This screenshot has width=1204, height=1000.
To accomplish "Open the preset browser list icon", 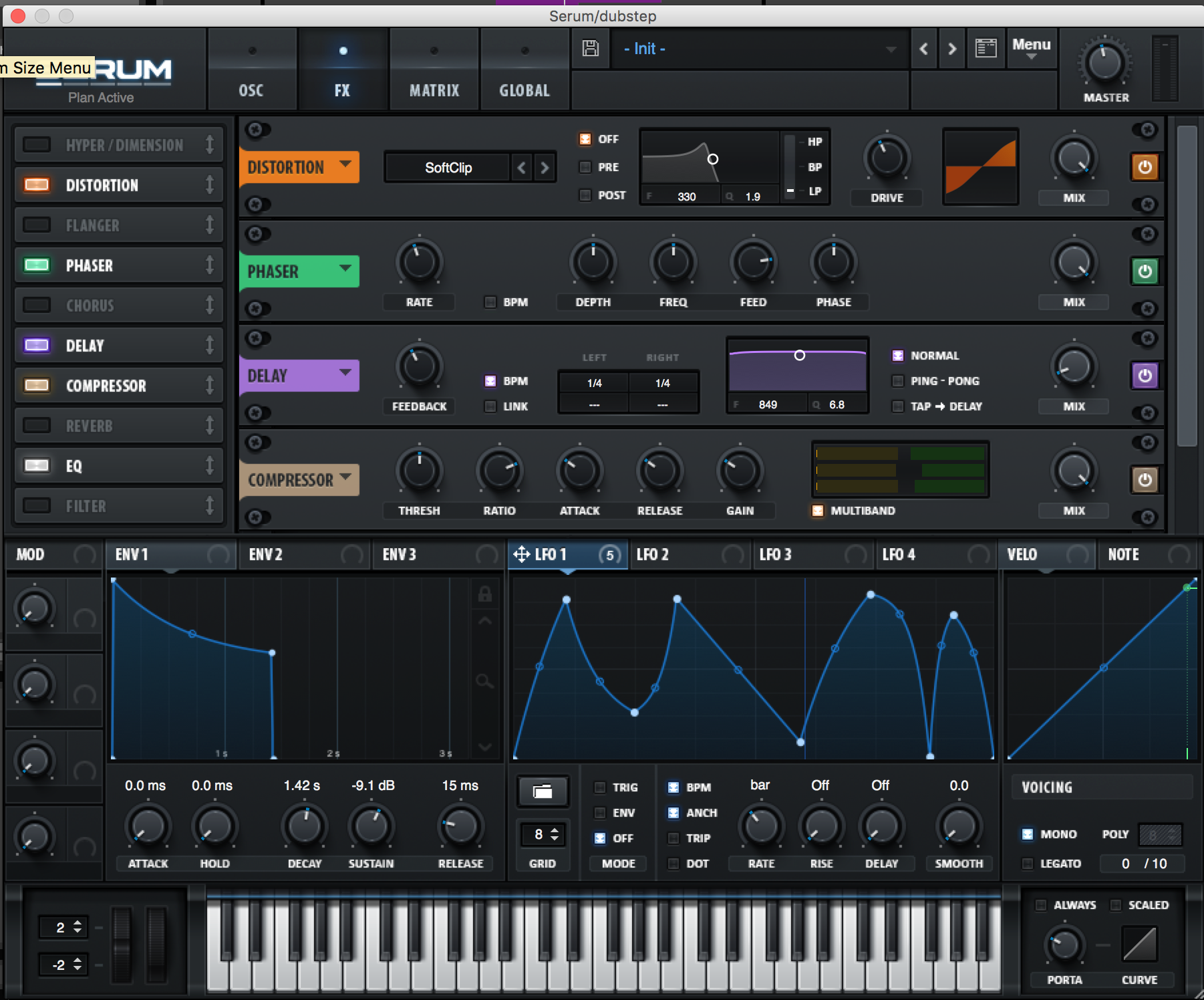I will (986, 48).
